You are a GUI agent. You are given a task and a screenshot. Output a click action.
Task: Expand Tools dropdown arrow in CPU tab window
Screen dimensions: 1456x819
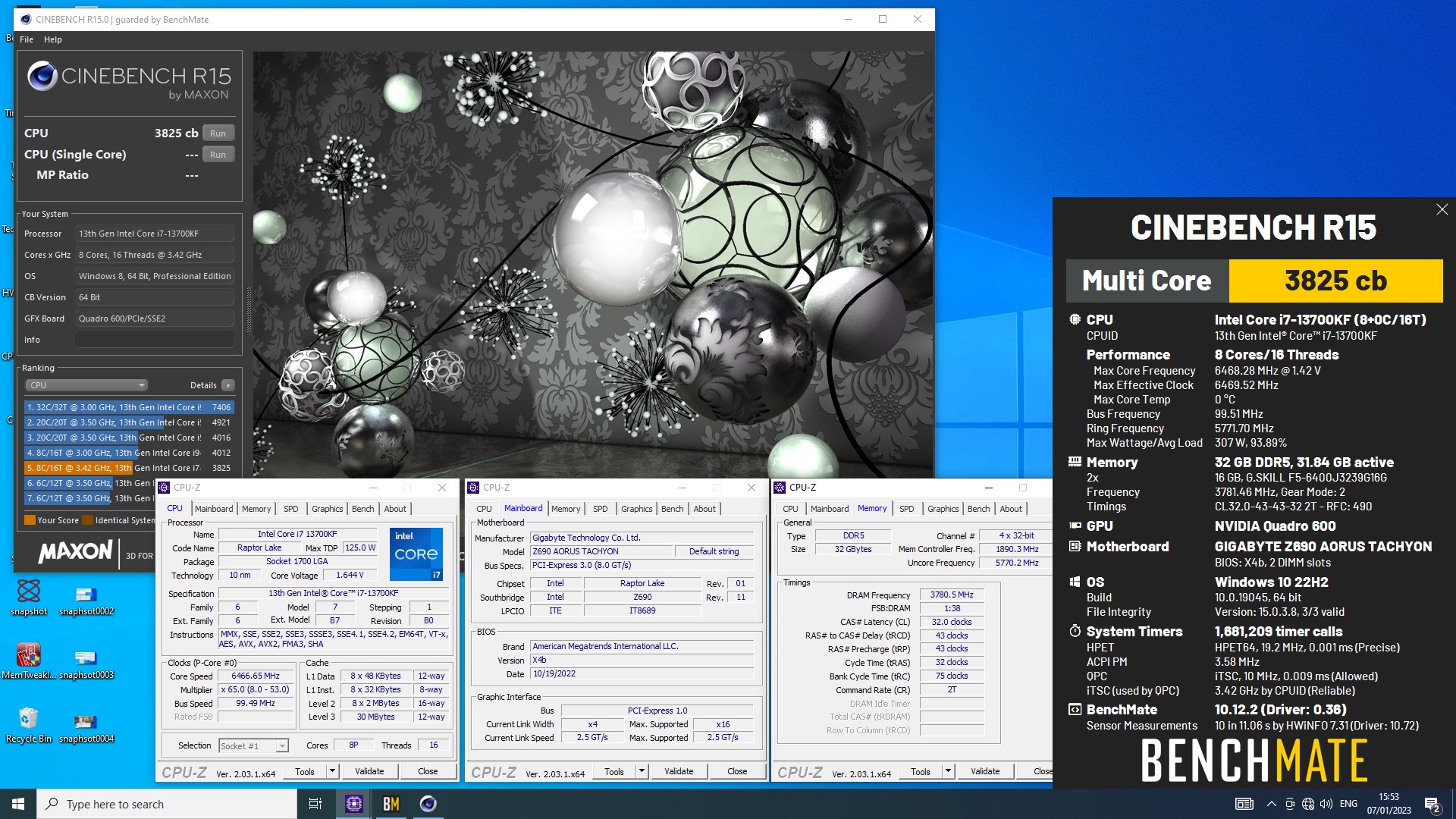pos(332,771)
